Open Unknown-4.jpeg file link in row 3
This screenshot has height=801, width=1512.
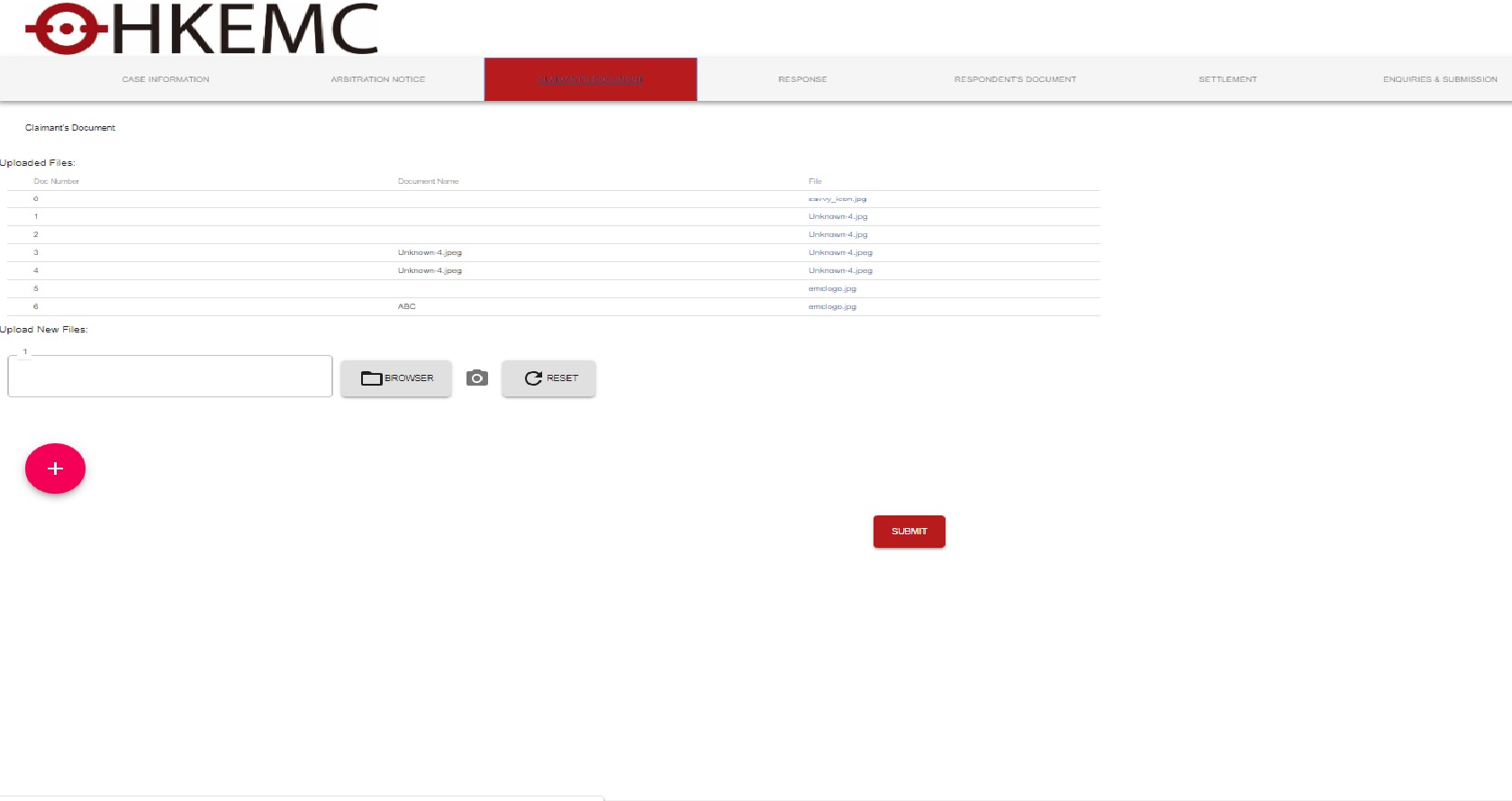840,253
